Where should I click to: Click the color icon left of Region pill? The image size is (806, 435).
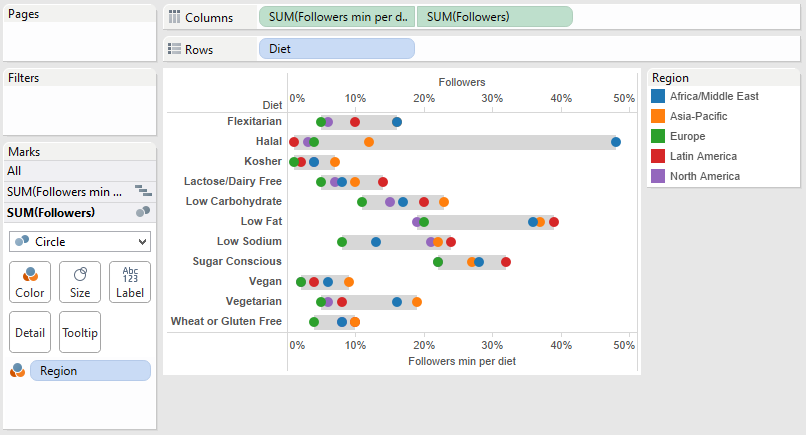pyautogui.click(x=17, y=371)
